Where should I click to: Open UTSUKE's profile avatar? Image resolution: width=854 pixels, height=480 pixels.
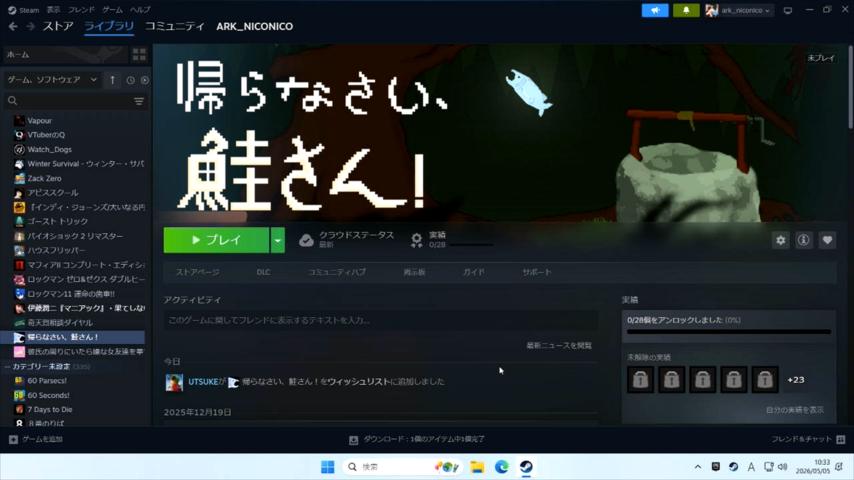[x=174, y=382]
